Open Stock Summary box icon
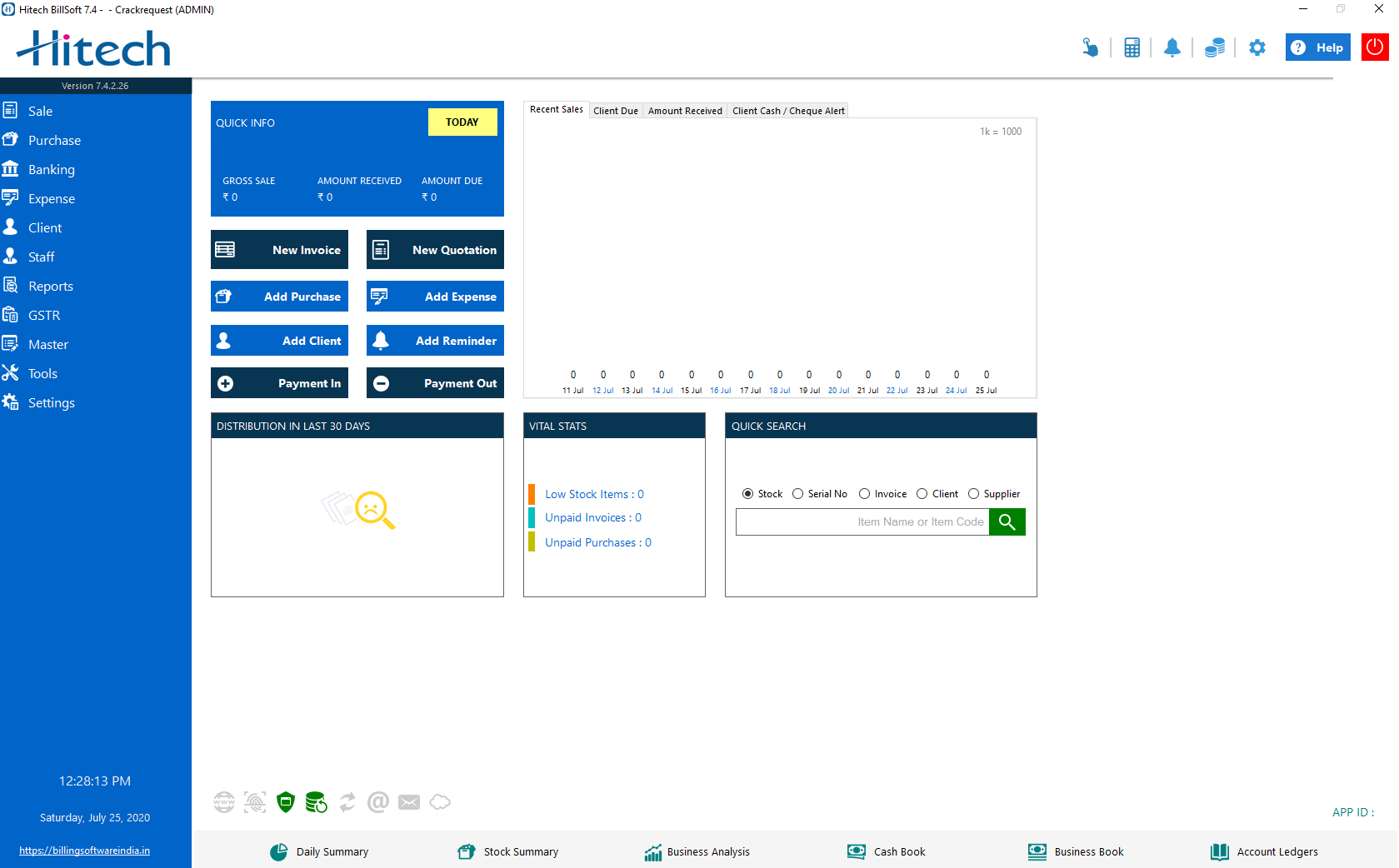The width and height of the screenshot is (1399, 868). point(466,852)
